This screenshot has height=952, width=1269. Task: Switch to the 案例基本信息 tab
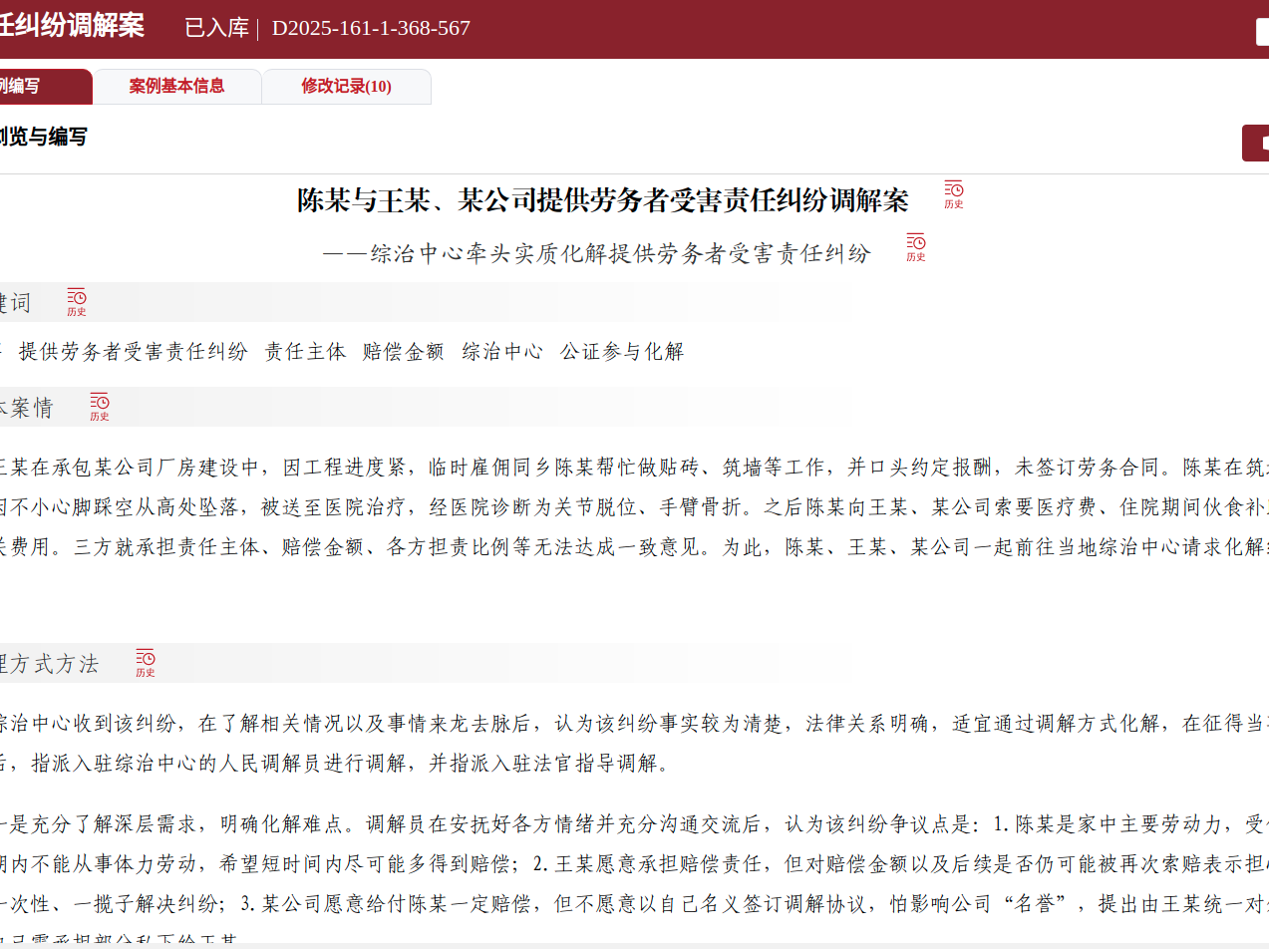pyautogui.click(x=176, y=87)
